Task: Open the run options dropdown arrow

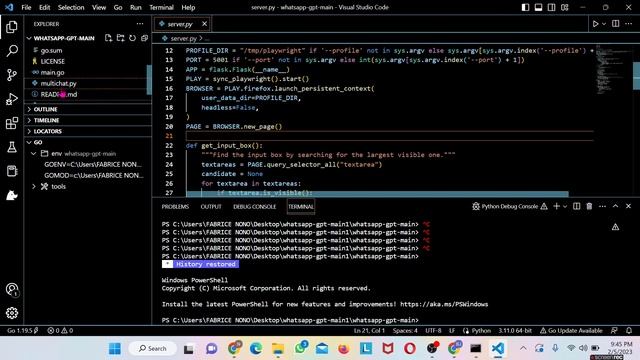Action: click(x=604, y=24)
